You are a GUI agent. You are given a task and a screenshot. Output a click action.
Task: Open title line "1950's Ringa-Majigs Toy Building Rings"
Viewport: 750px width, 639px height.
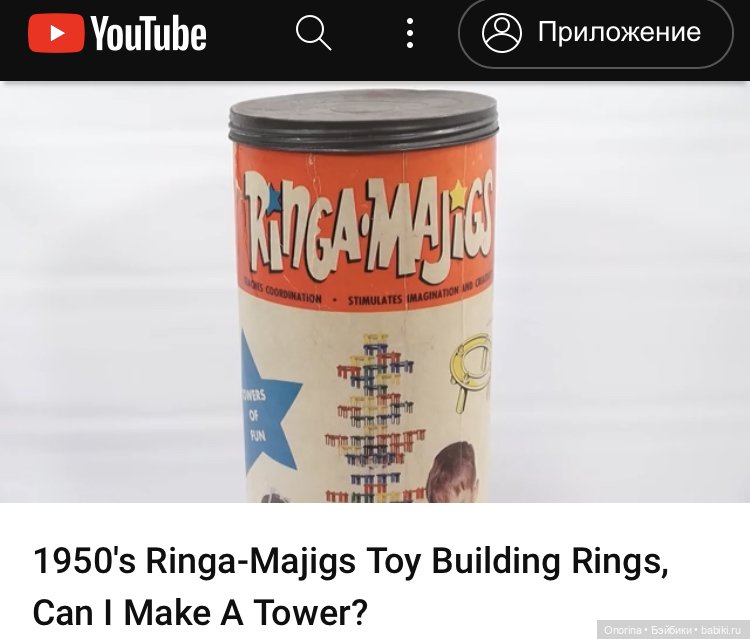pyautogui.click(x=350, y=562)
